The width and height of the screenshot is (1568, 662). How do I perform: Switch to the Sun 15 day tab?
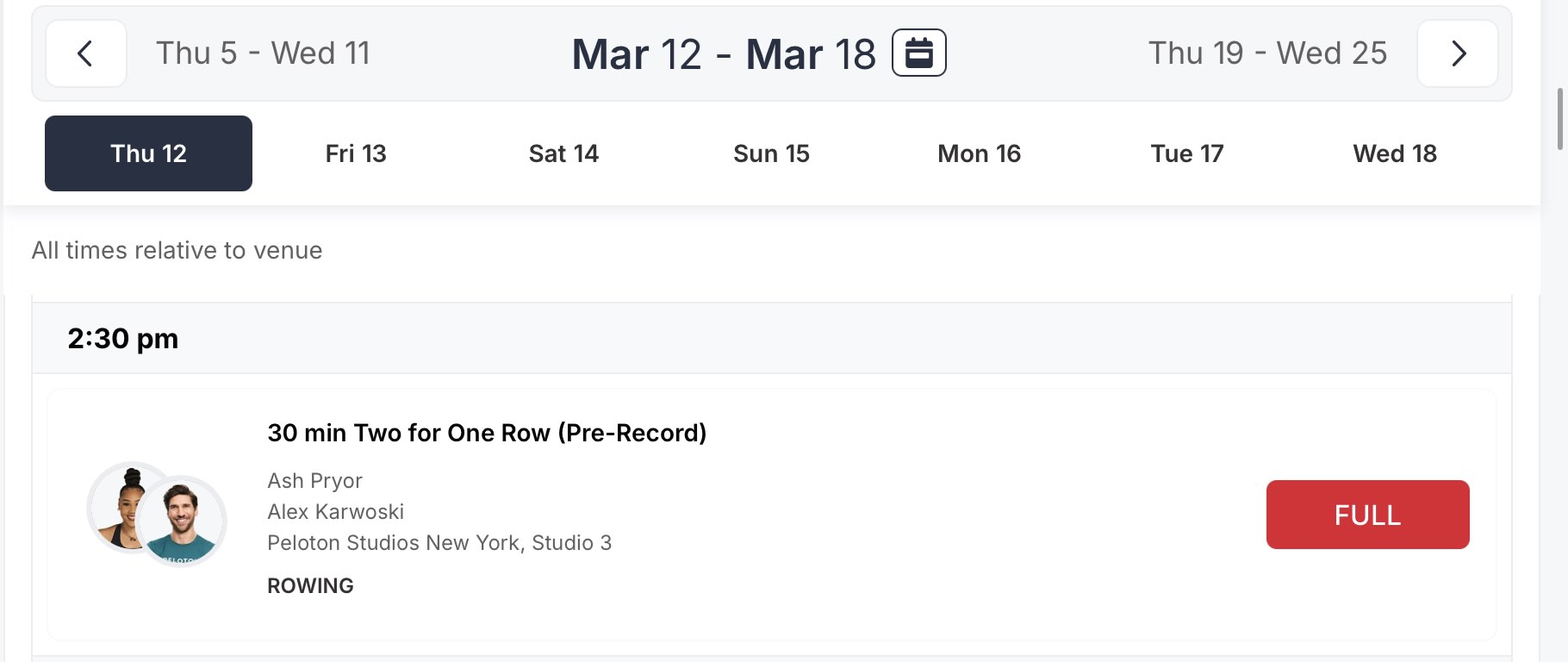point(771,153)
